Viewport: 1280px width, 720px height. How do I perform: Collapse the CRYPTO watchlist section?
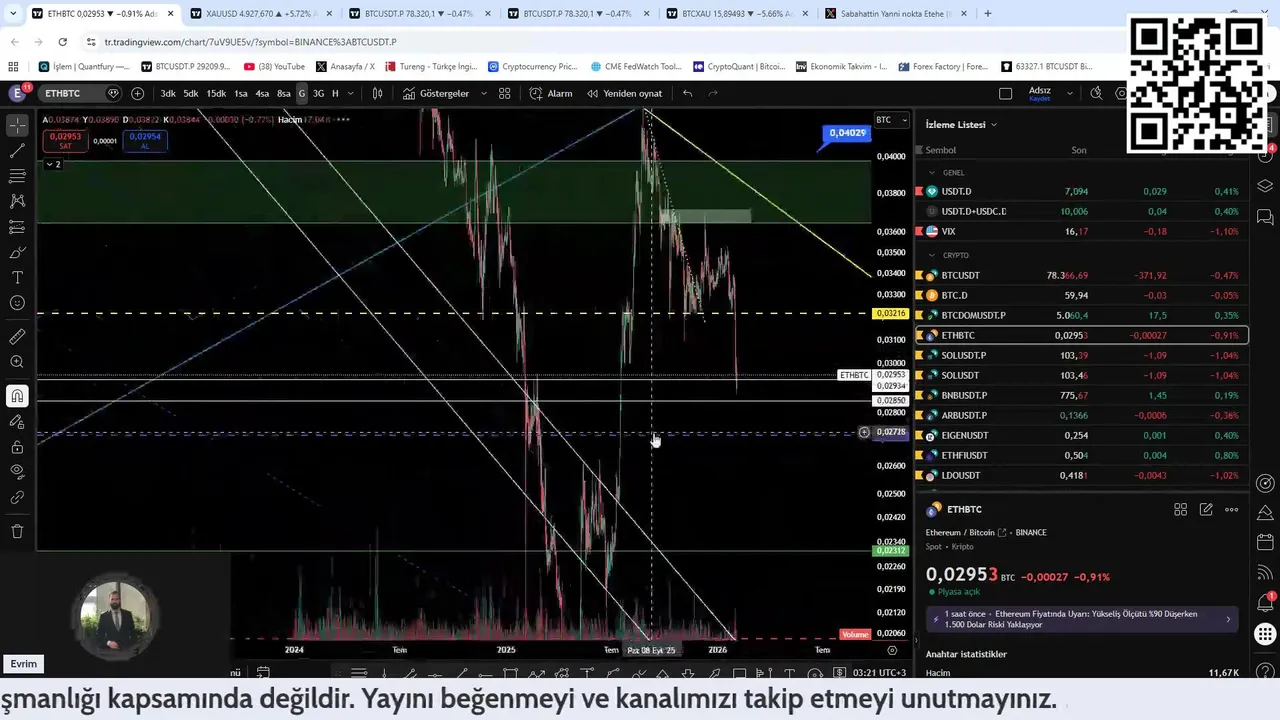point(932,255)
